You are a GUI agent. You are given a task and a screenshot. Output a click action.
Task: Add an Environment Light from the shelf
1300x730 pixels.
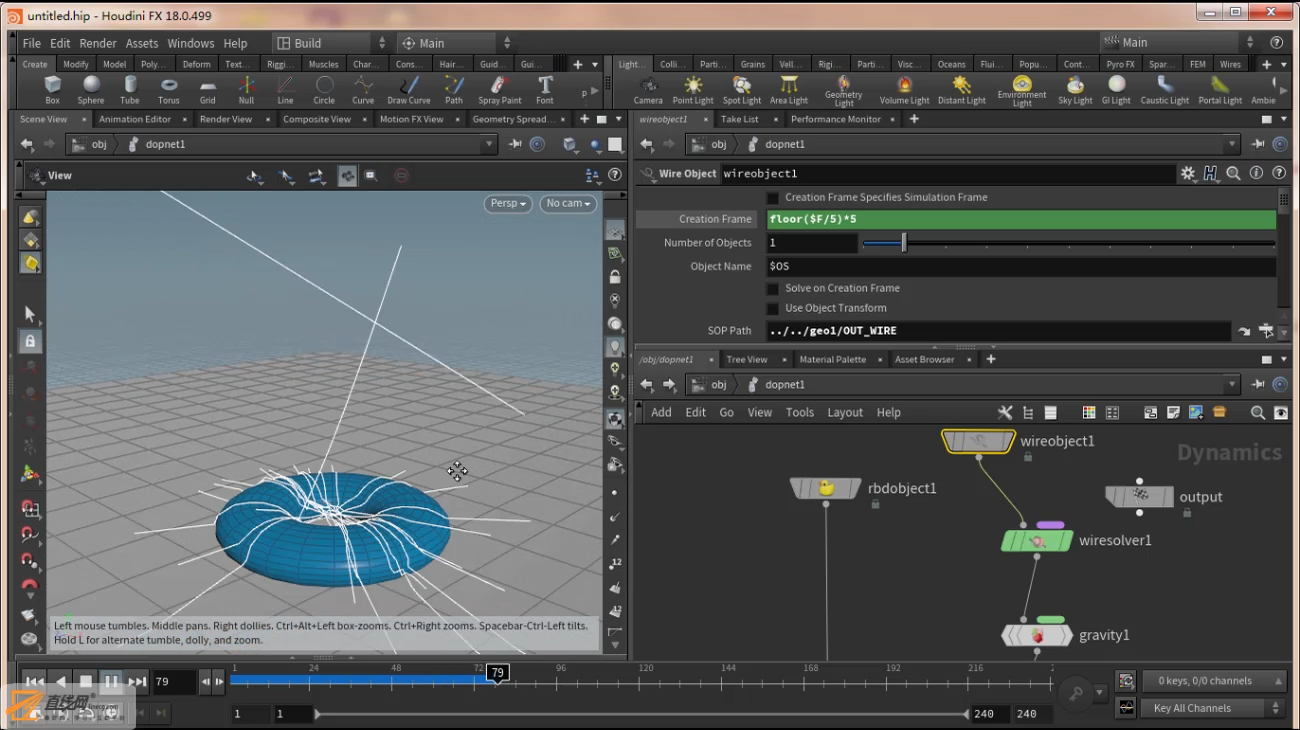(x=1022, y=91)
